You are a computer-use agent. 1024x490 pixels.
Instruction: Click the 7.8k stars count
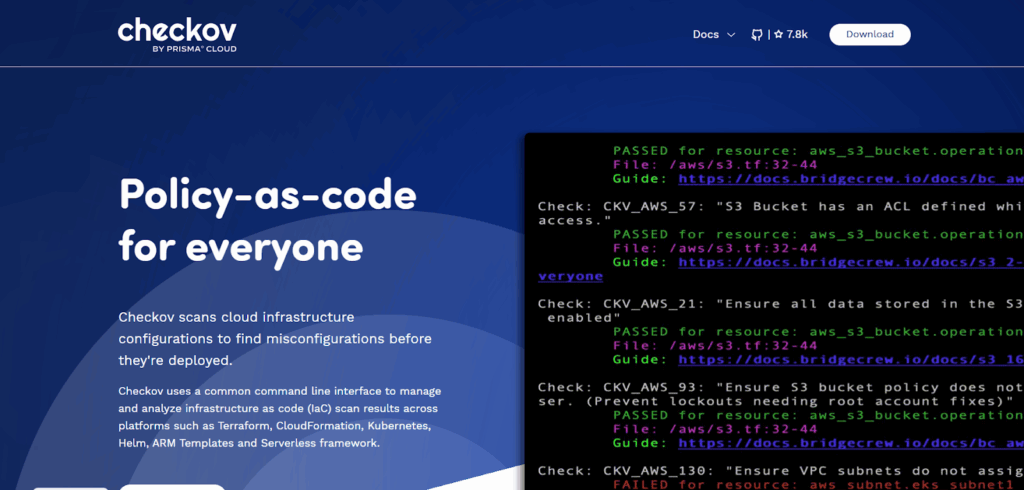tap(797, 34)
